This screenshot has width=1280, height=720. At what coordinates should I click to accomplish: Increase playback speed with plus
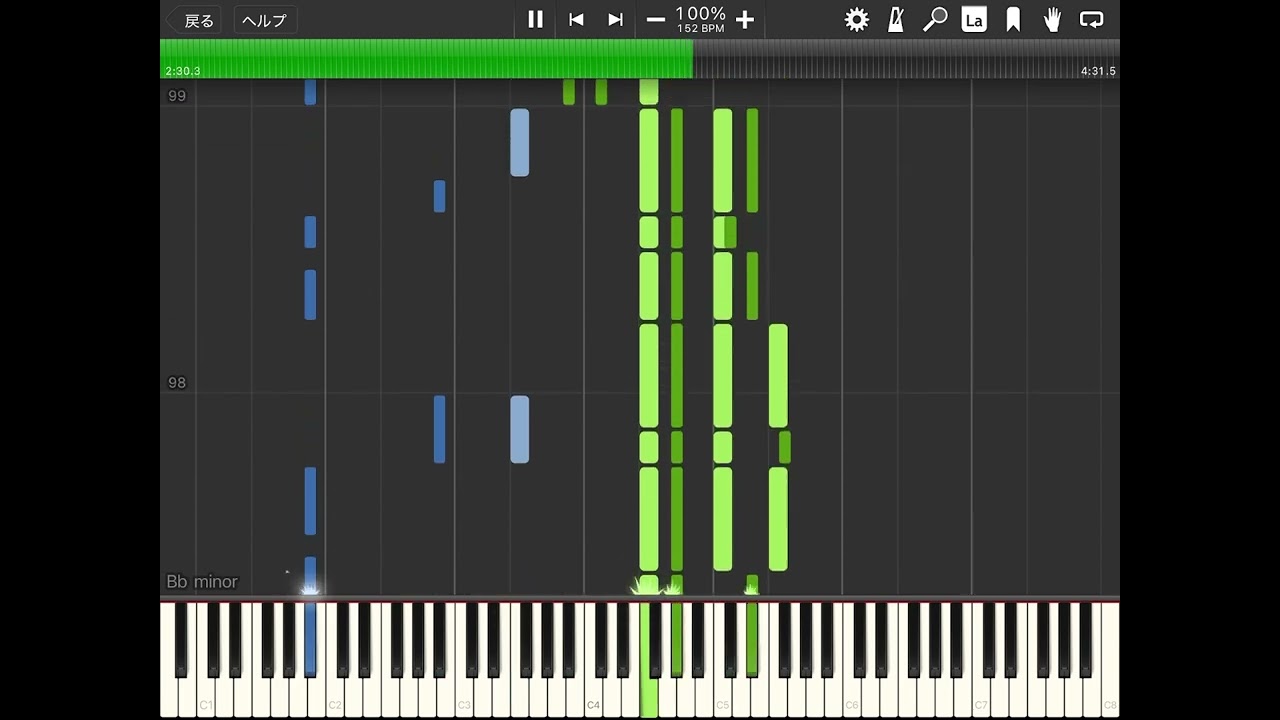[745, 19]
